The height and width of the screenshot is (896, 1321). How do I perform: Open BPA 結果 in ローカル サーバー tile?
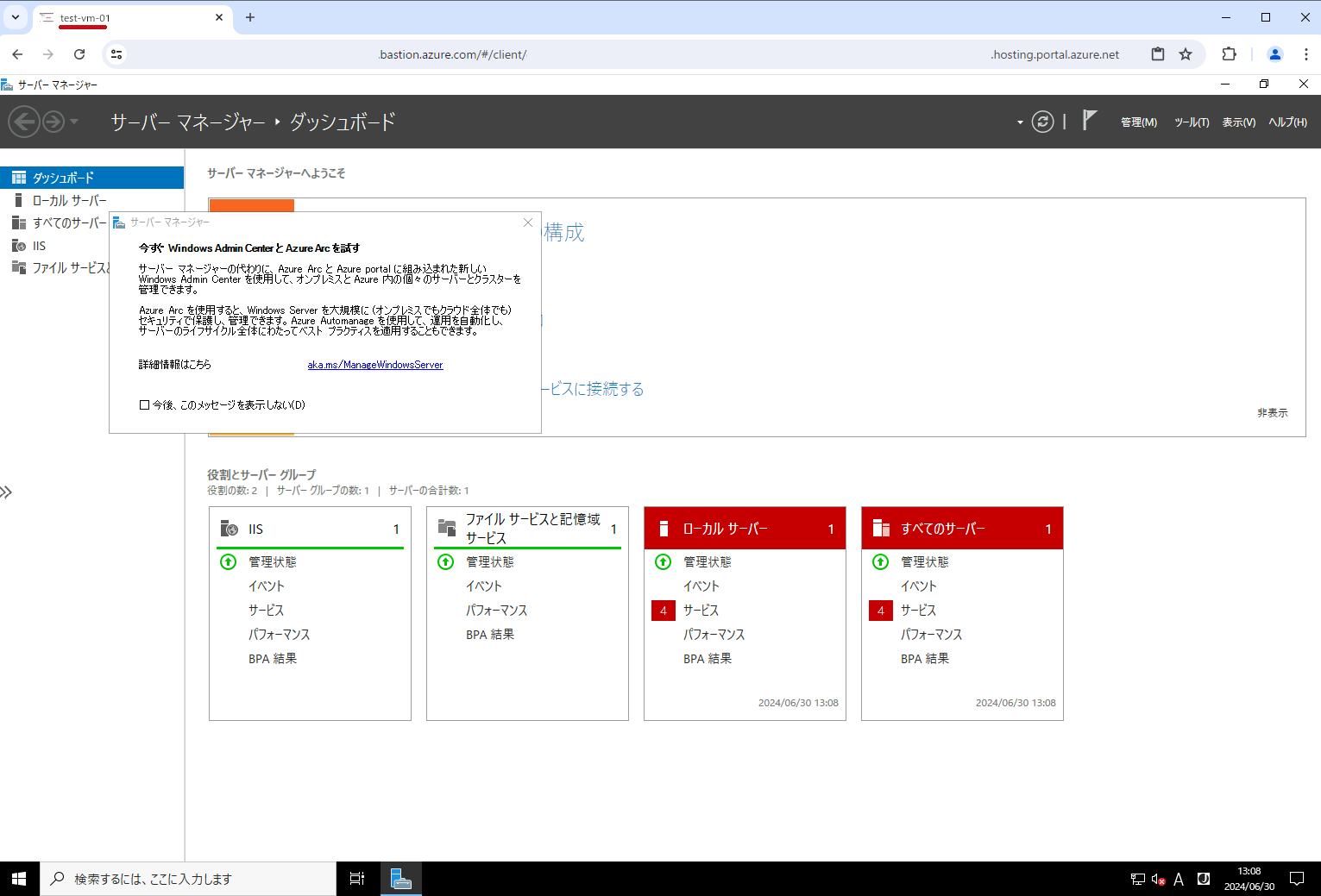(708, 658)
